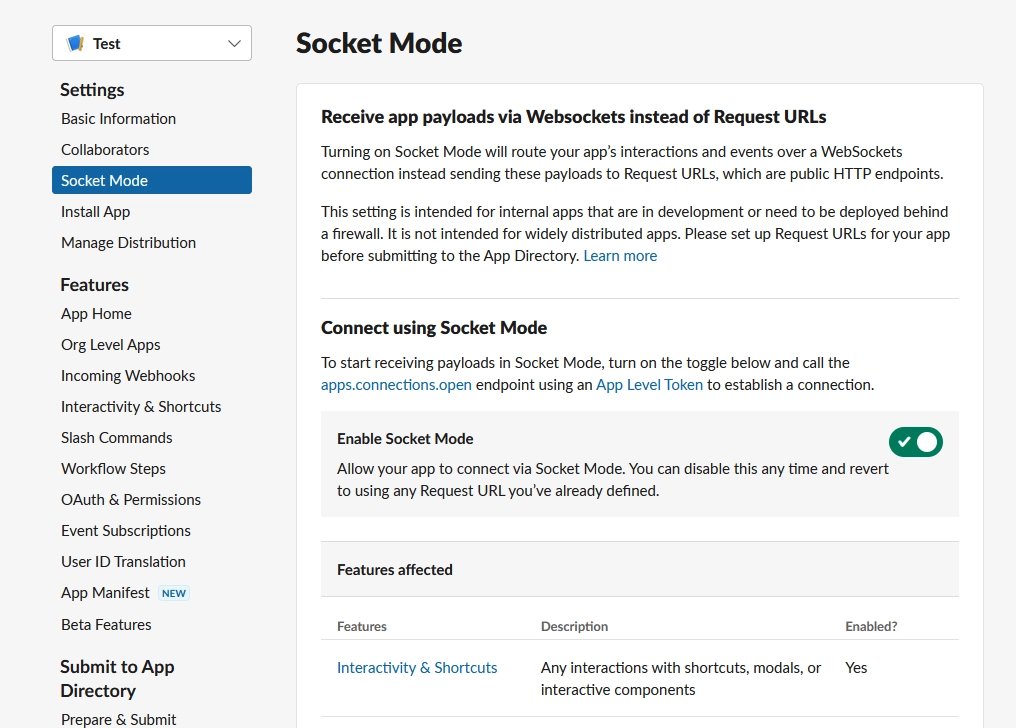
Task: Open Basic Information settings
Action: coord(118,118)
